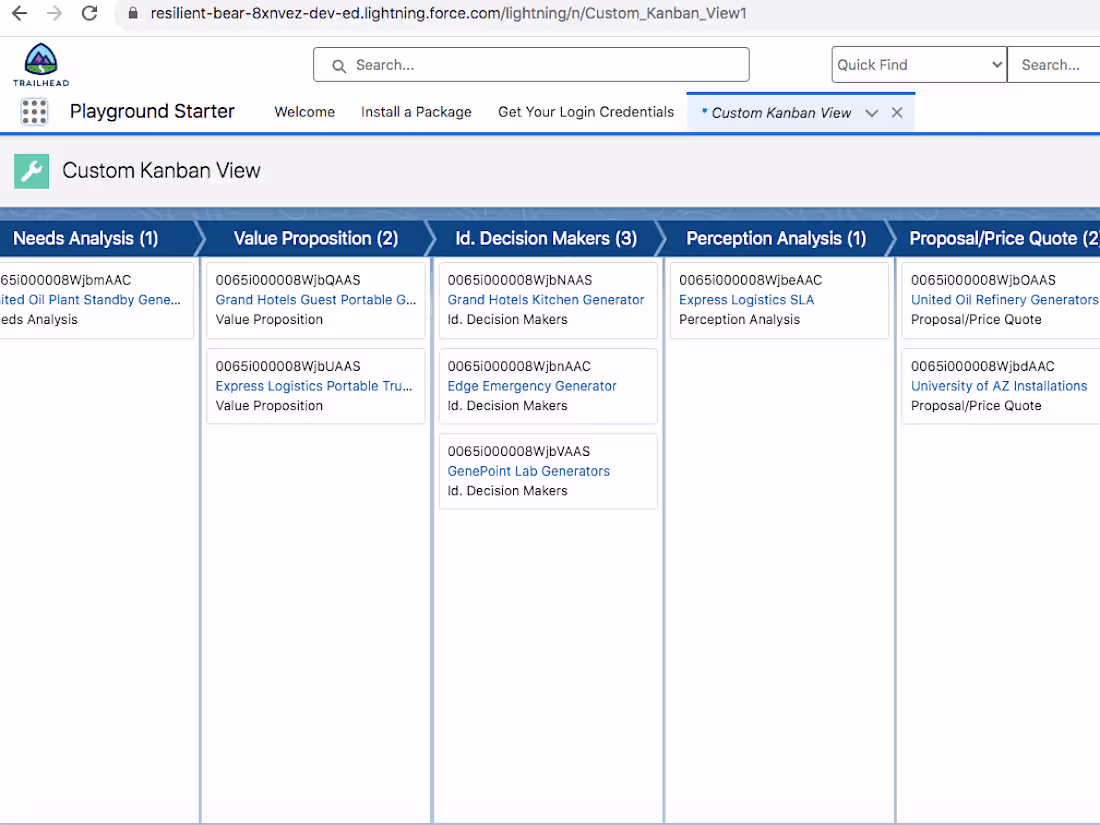This screenshot has width=1100, height=825.
Task: Open the App Launcher waffle icon
Action: [x=34, y=112]
